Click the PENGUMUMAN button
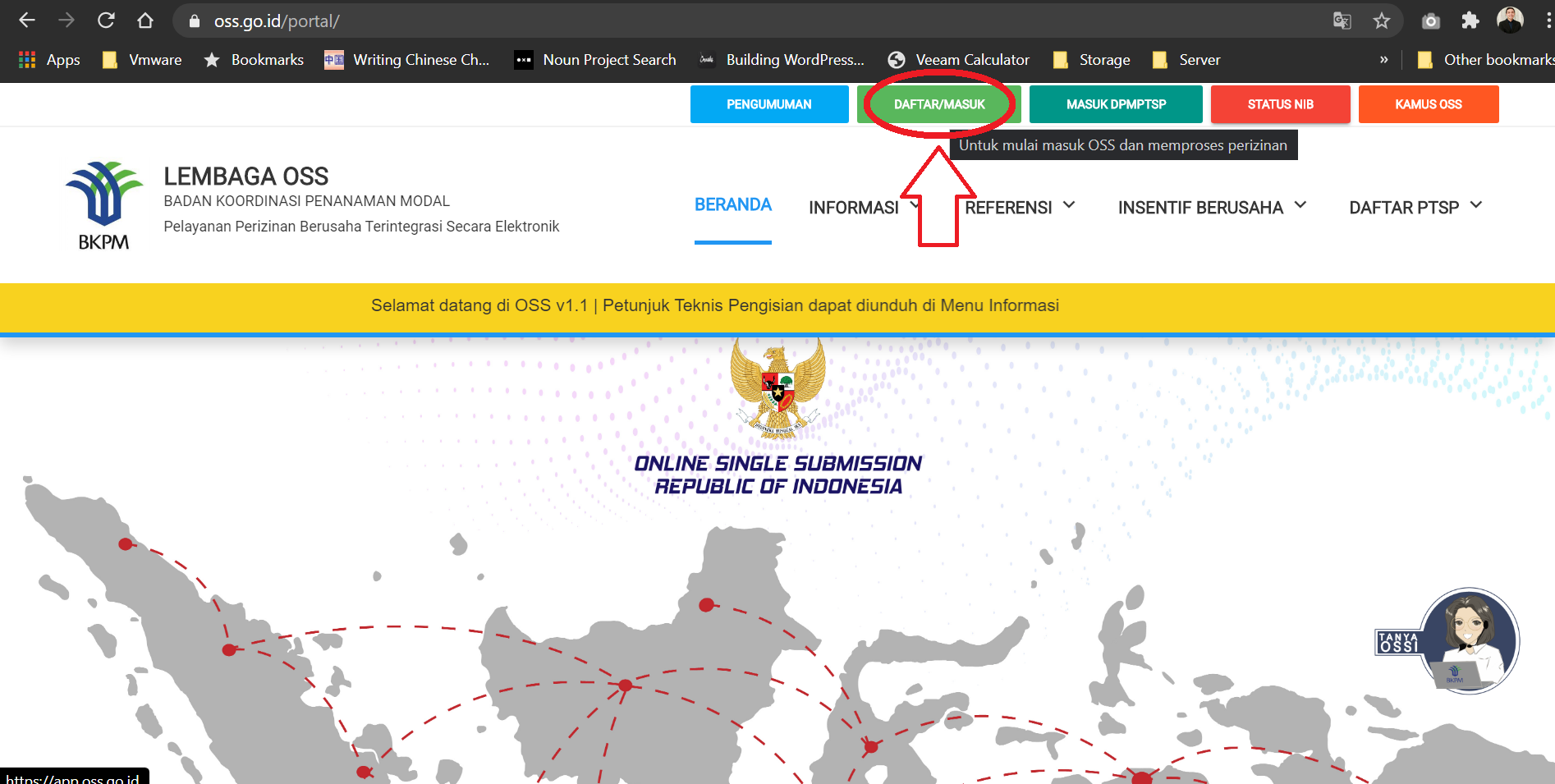 pos(769,104)
